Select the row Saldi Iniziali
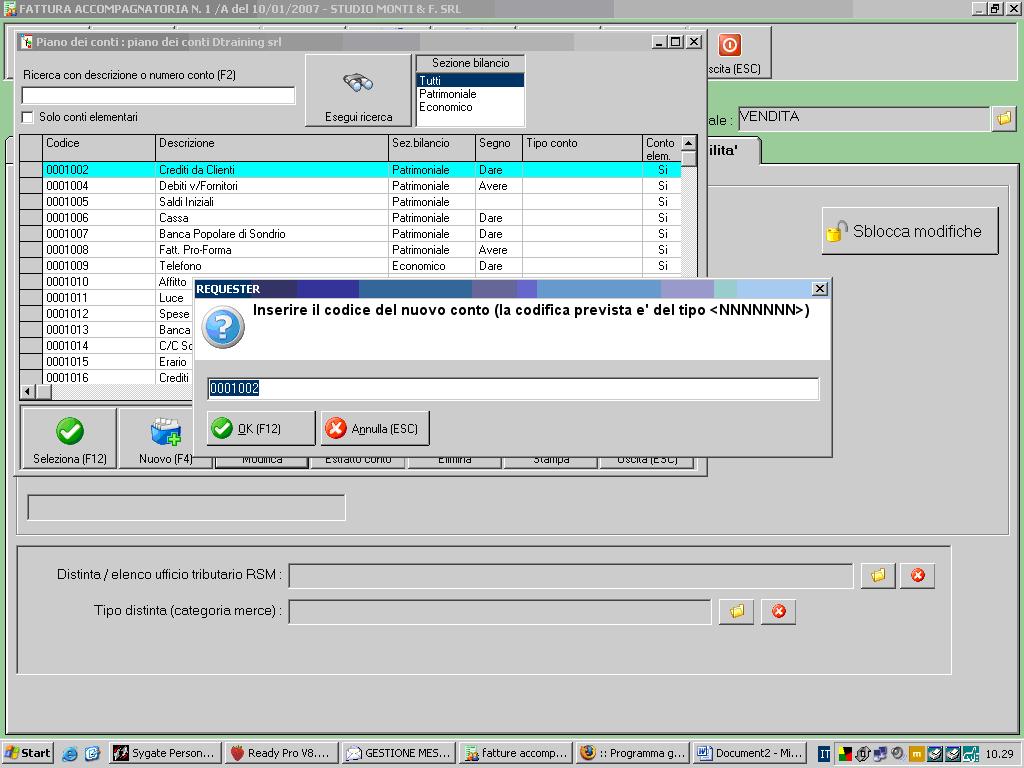This screenshot has width=1024, height=768. point(362,202)
